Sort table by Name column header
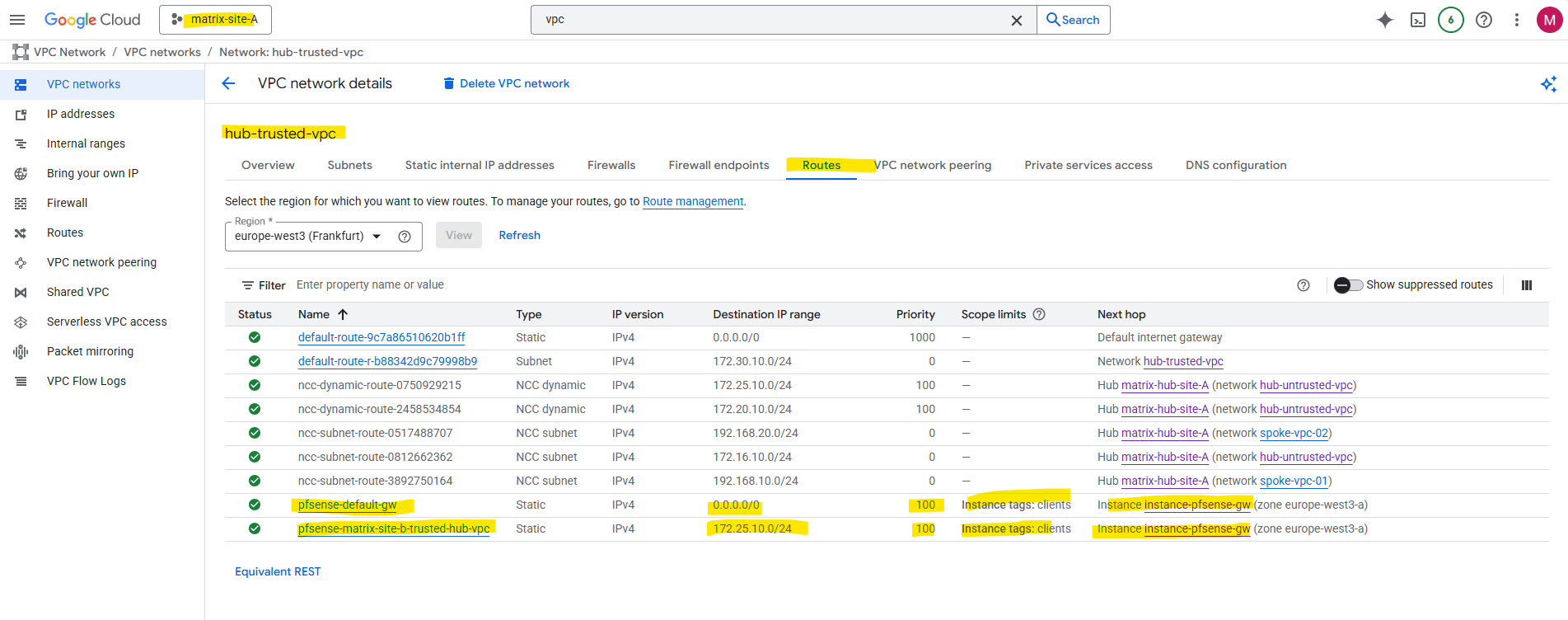The image size is (1568, 620). pos(314,314)
